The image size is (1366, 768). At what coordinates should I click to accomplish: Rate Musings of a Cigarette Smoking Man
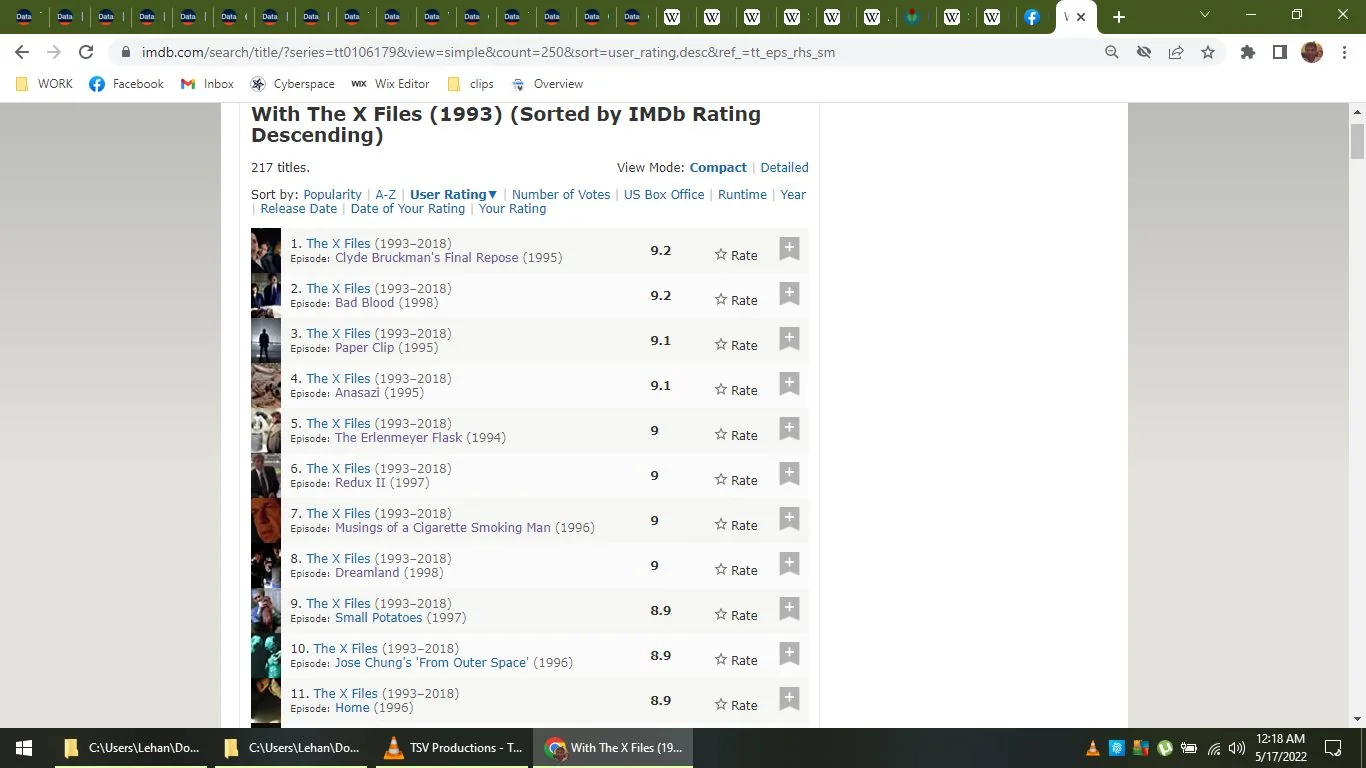point(736,525)
